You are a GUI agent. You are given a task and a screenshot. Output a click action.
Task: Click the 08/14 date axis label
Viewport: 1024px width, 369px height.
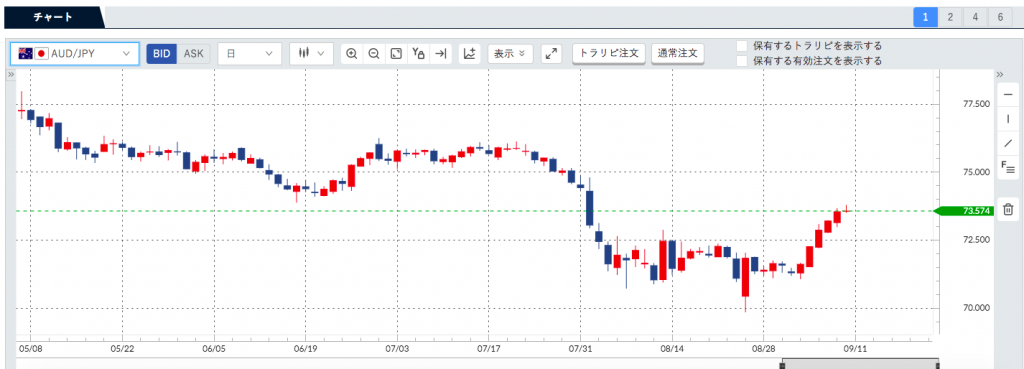coord(672,349)
